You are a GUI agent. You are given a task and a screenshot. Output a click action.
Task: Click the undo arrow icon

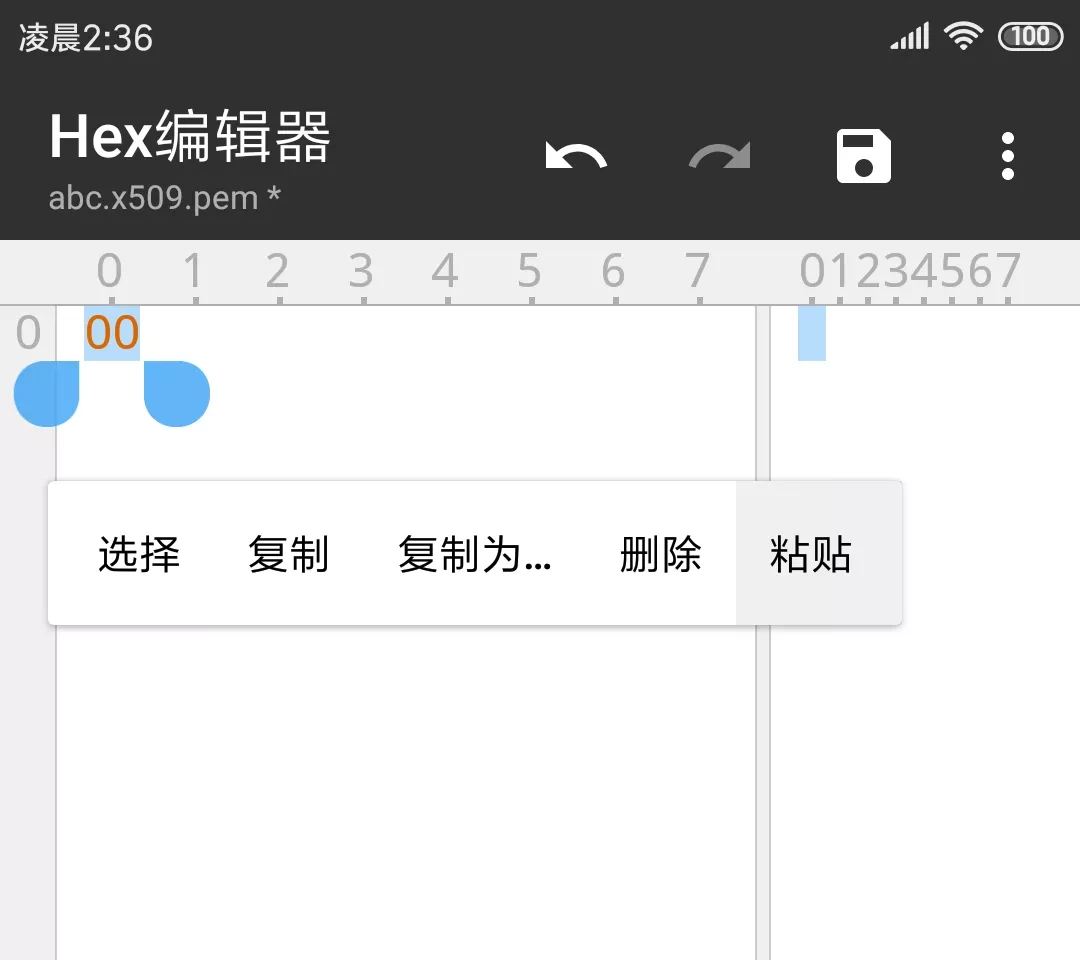coord(576,157)
